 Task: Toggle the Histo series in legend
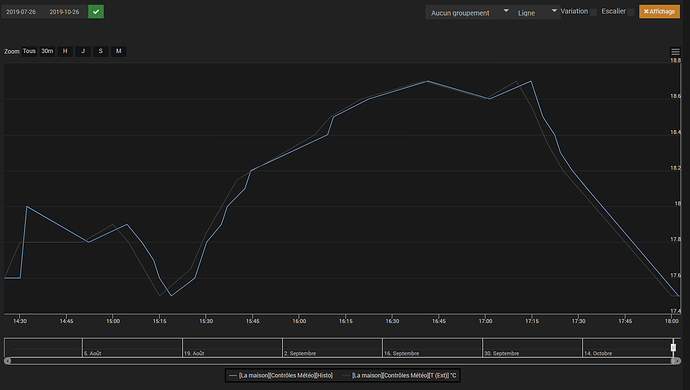tap(281, 375)
